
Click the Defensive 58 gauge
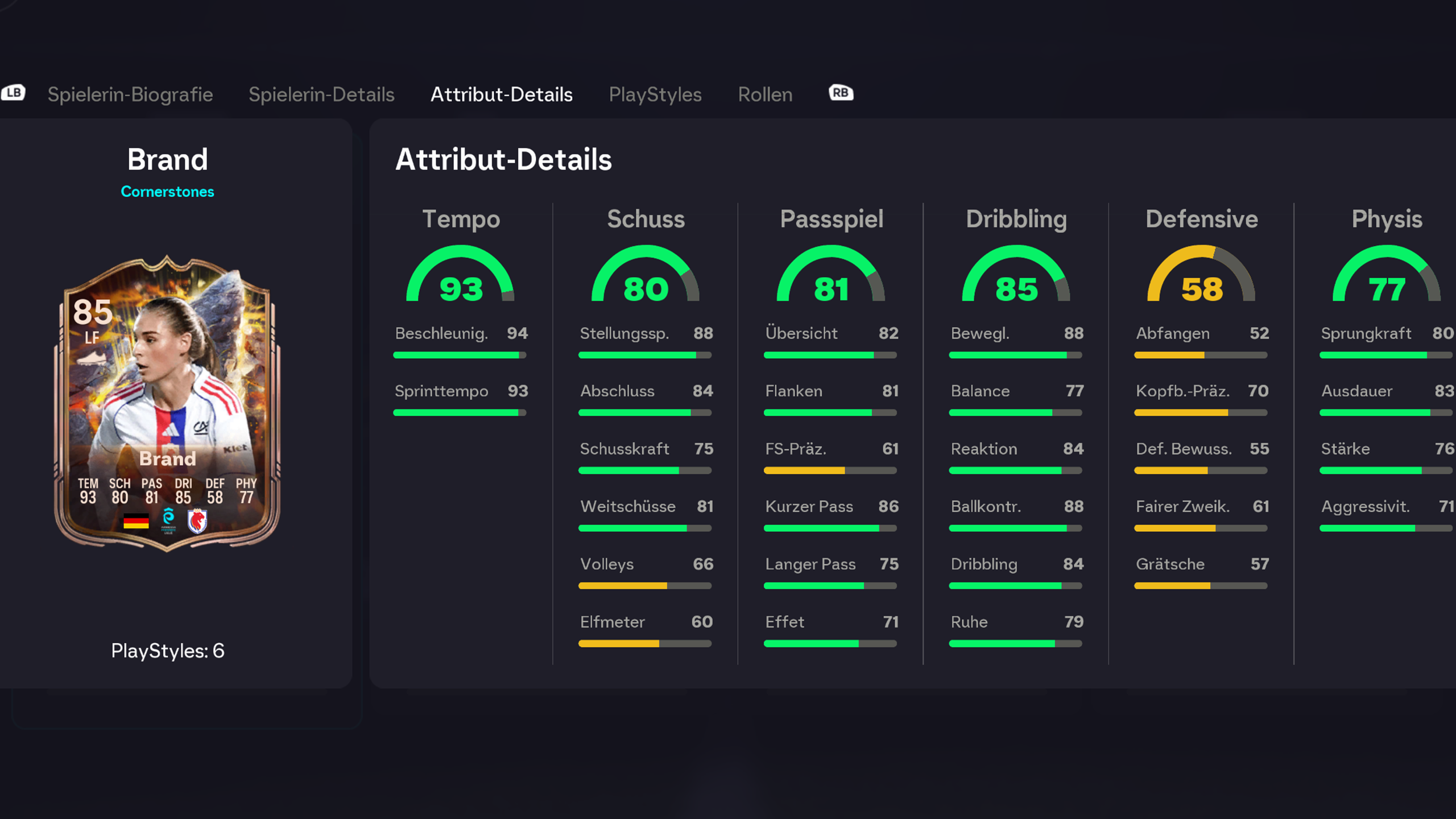pyautogui.click(x=1201, y=277)
